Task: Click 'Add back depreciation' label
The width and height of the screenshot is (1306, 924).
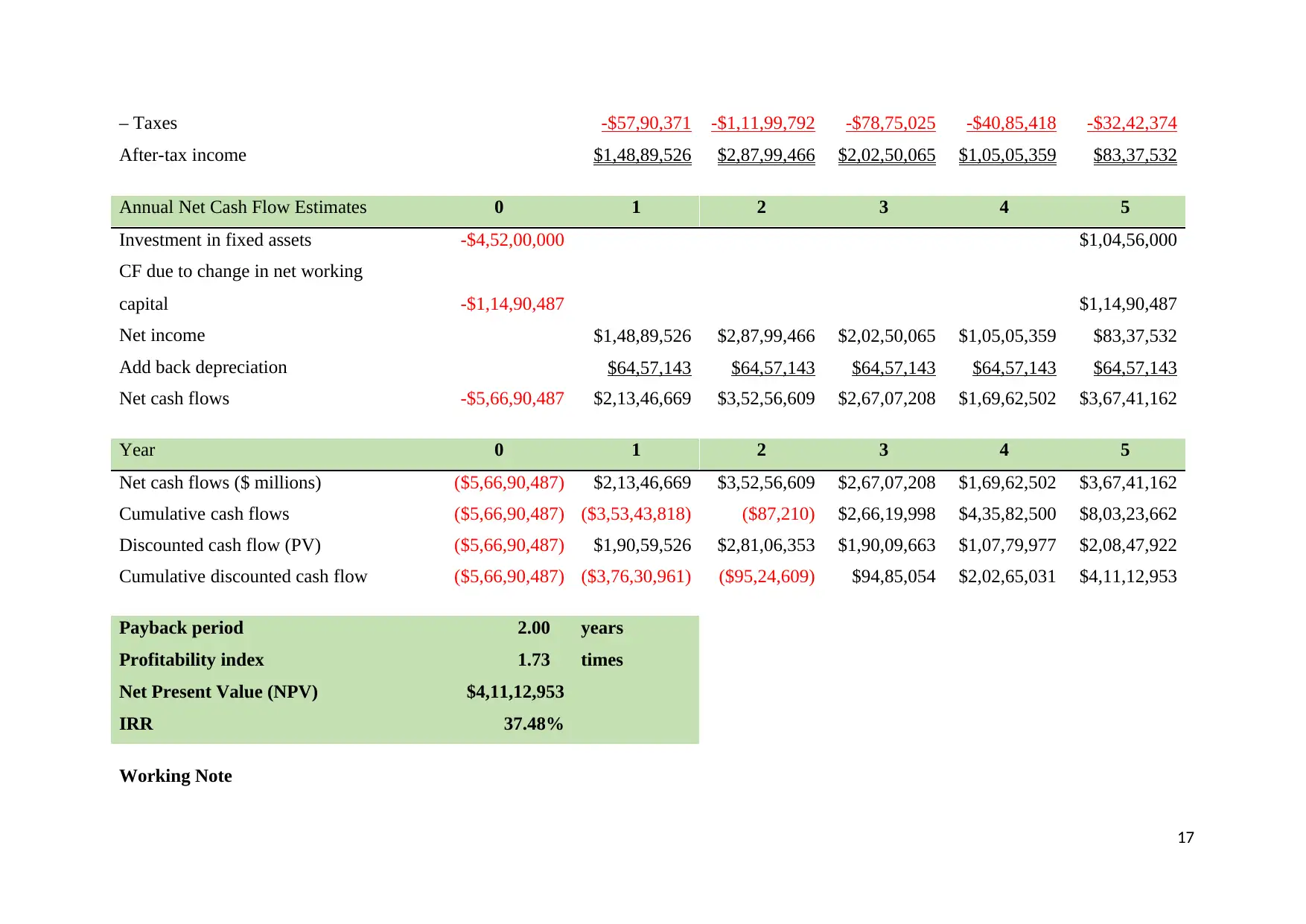Action: 203,367
